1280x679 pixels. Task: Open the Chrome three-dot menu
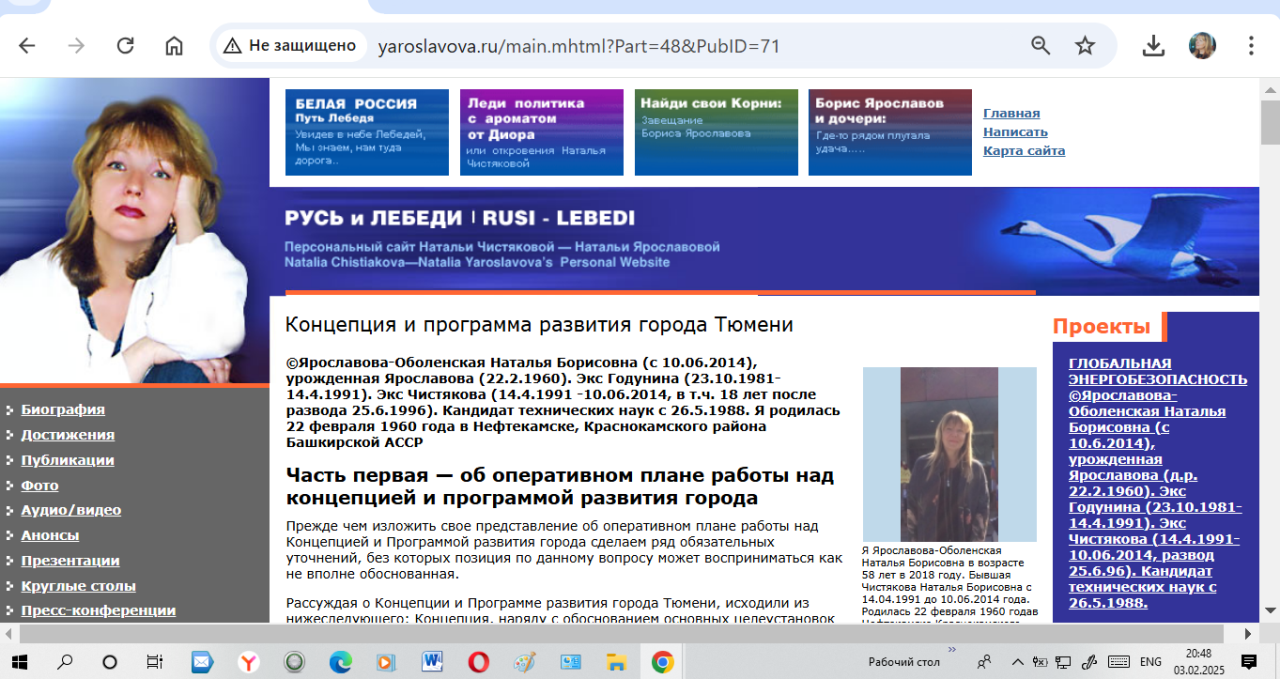(x=1251, y=46)
